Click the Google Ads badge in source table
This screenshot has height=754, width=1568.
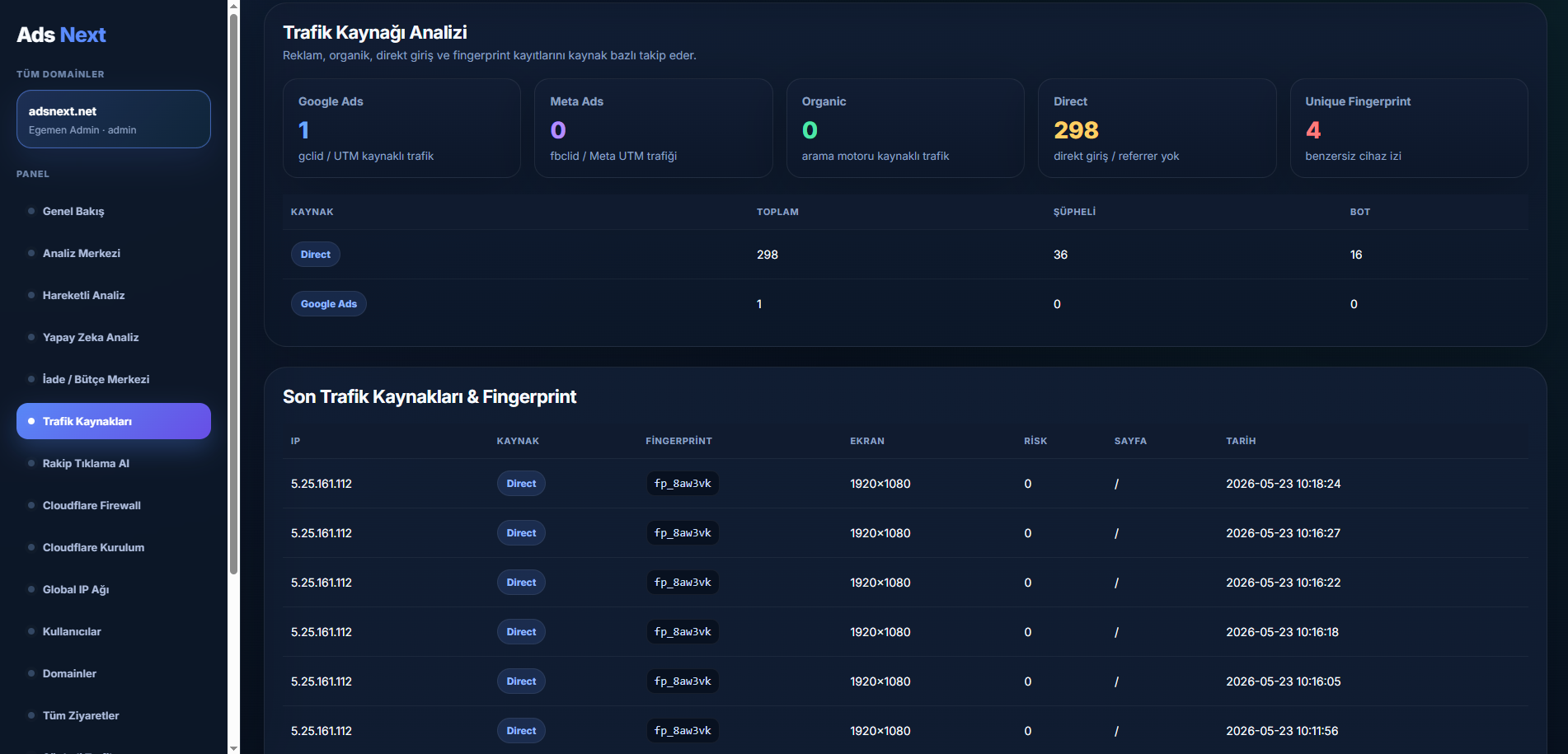point(329,304)
